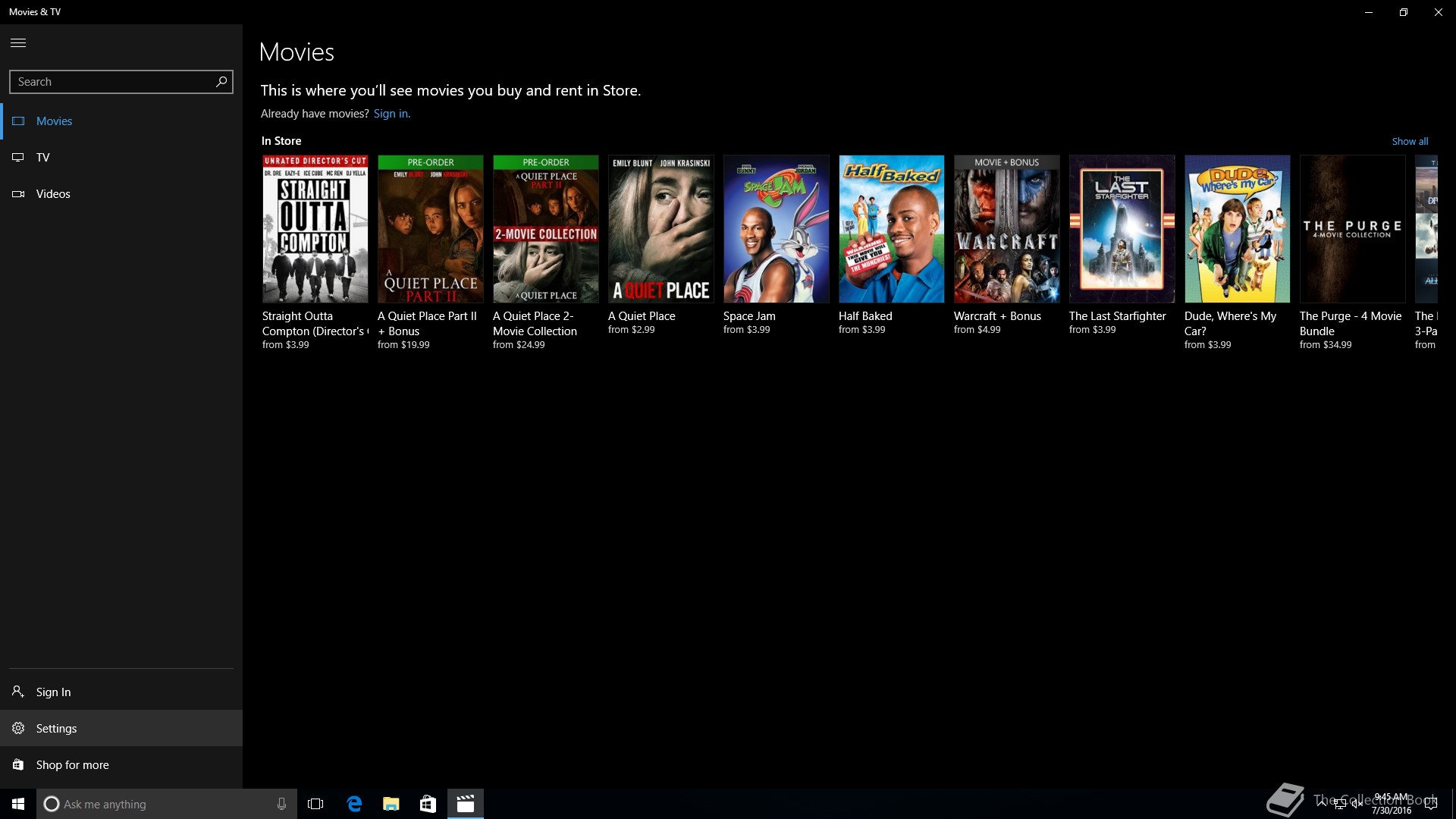The image size is (1456, 819).
Task: Open the red-titled A Quiet Place poster
Action: pos(661,229)
